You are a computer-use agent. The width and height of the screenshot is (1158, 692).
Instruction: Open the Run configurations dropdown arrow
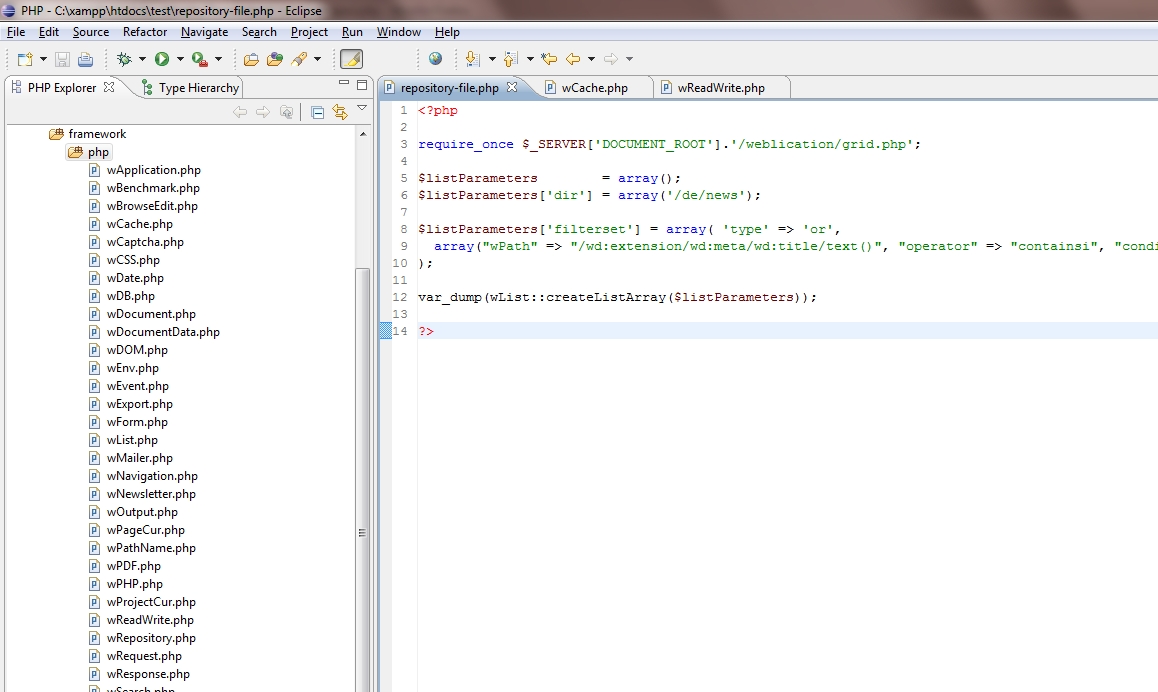(179, 59)
